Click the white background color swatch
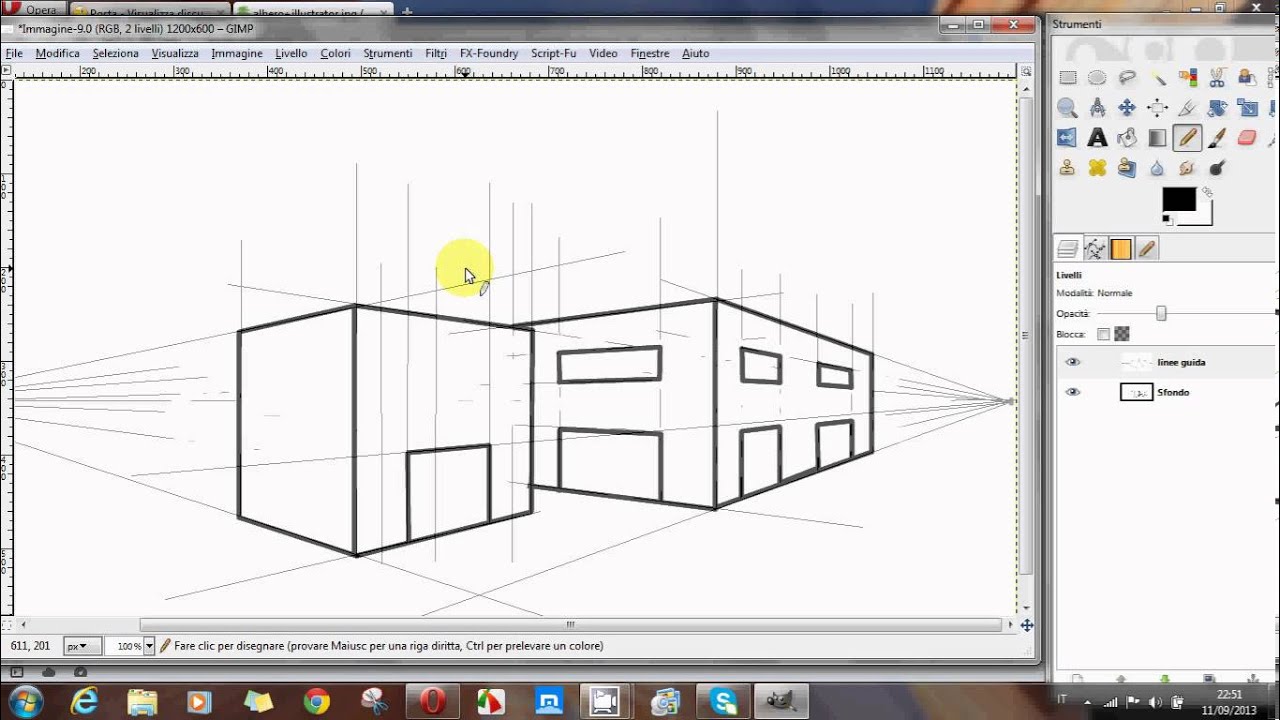The image size is (1280, 720). 1204,217
